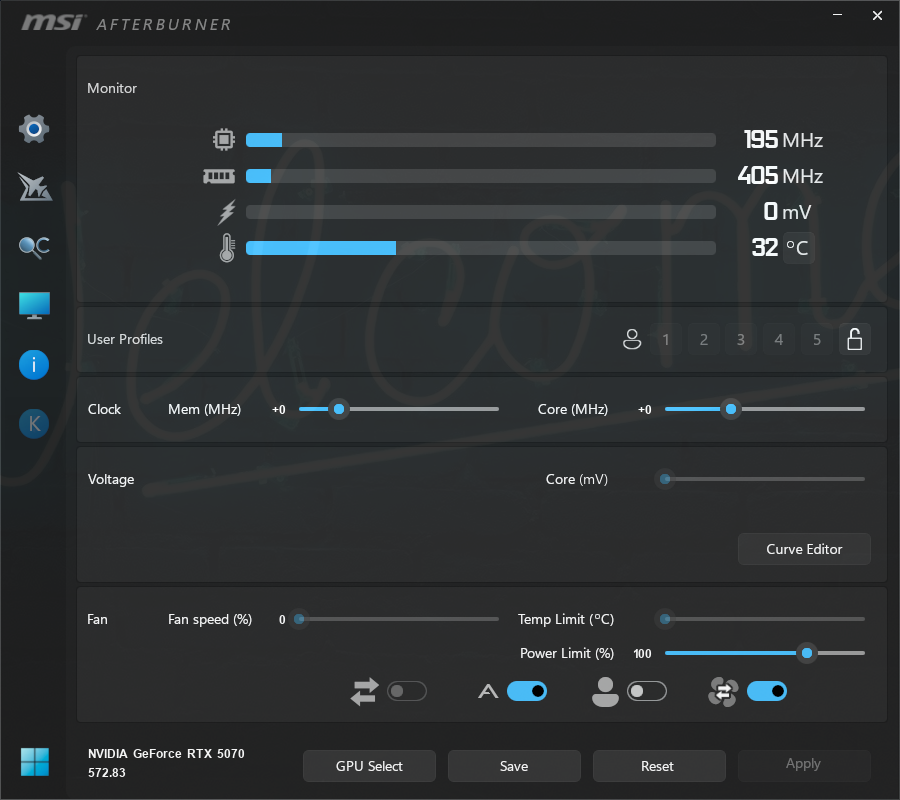Image resolution: width=900 pixels, height=800 pixels.
Task: Enable the user-defined fan toggle
Action: click(646, 691)
